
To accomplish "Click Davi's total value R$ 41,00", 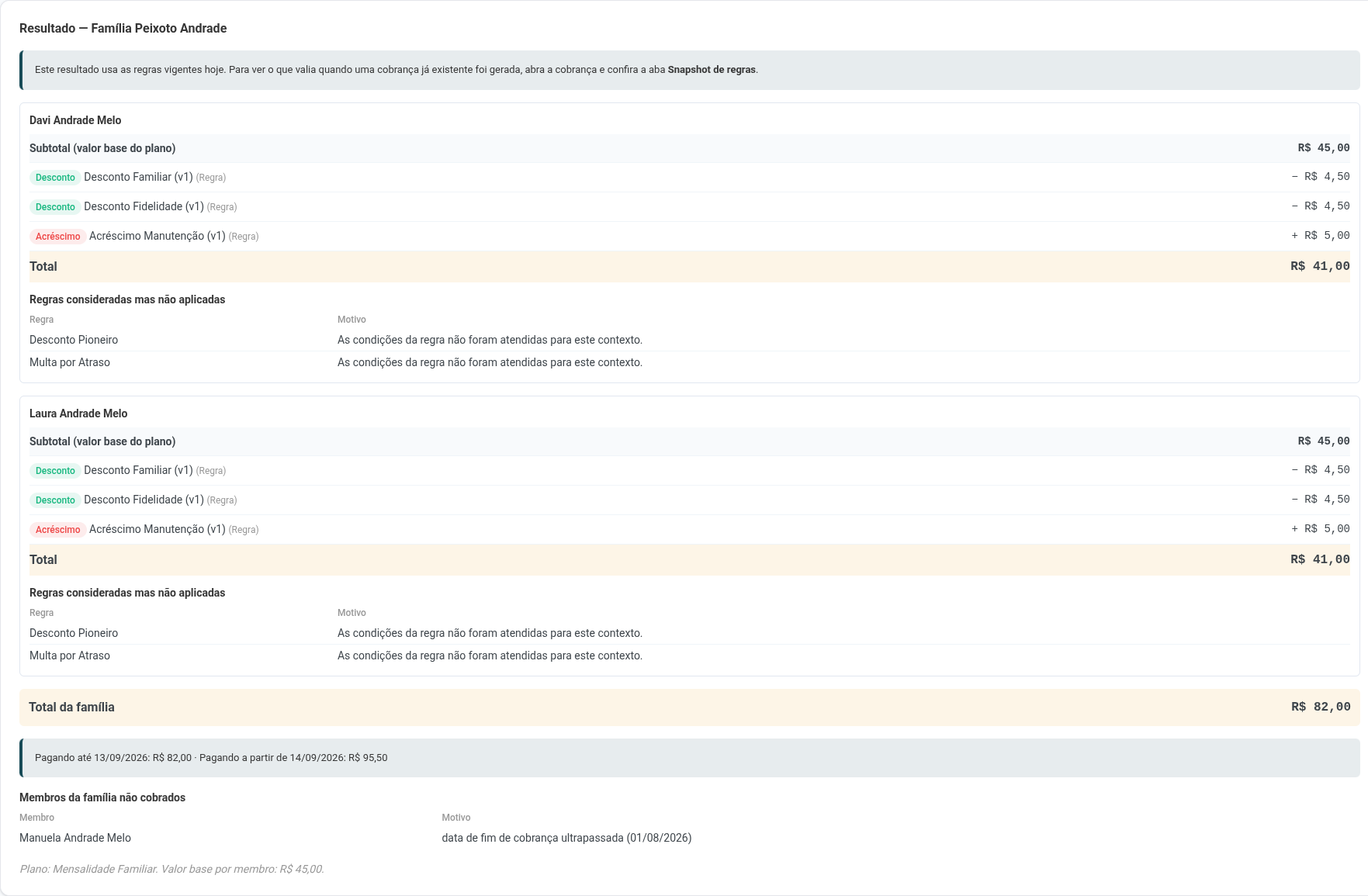I will coord(1320,266).
